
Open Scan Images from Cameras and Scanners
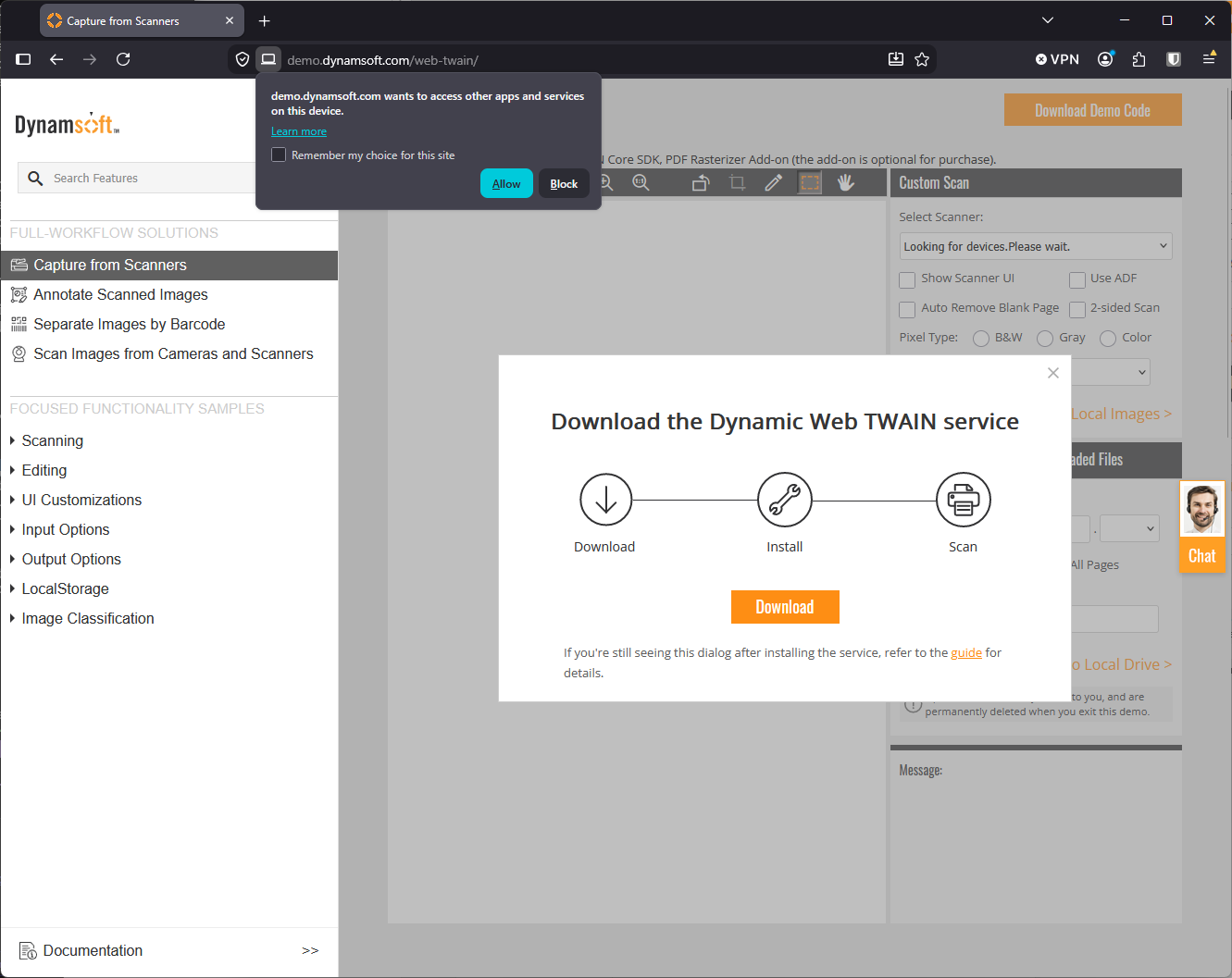coord(173,353)
